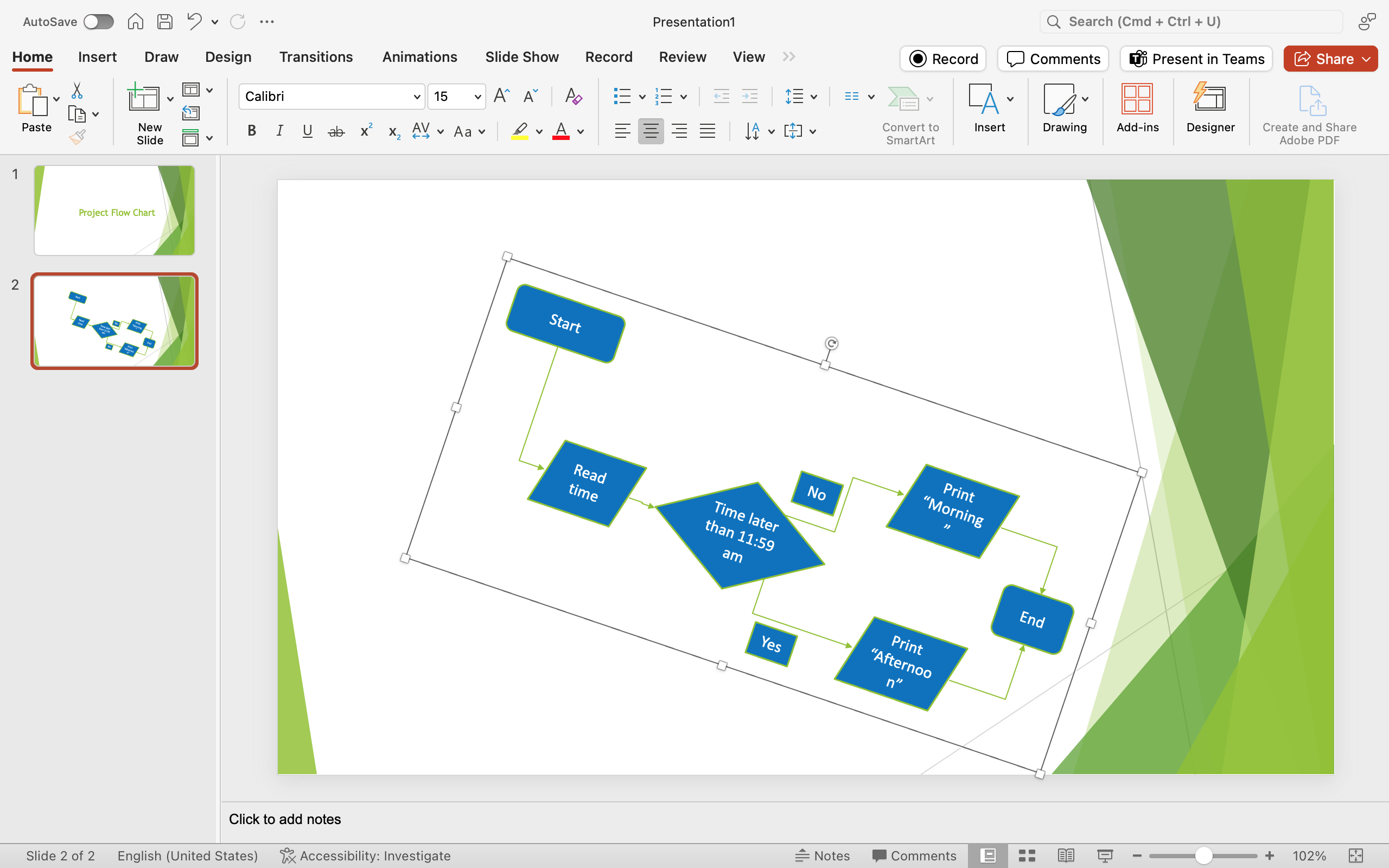
Task: Expand Paste options arrow
Action: [x=56, y=99]
